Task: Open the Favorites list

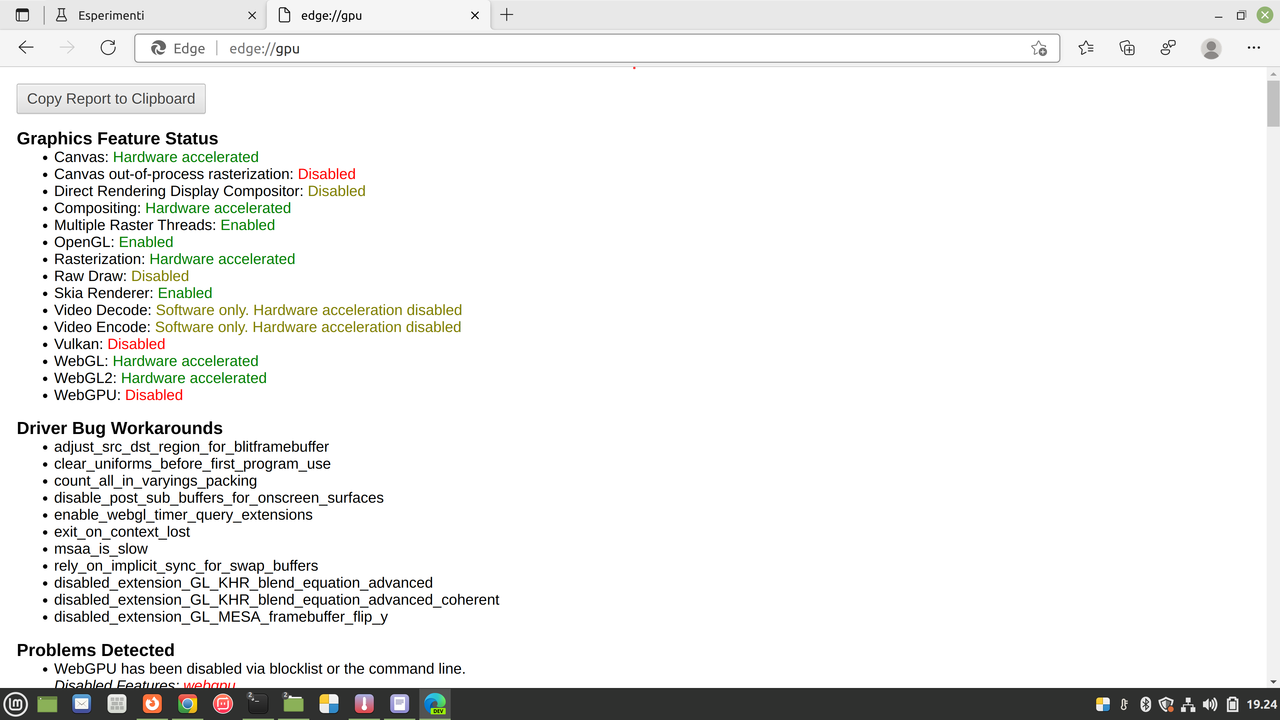Action: 1086,48
